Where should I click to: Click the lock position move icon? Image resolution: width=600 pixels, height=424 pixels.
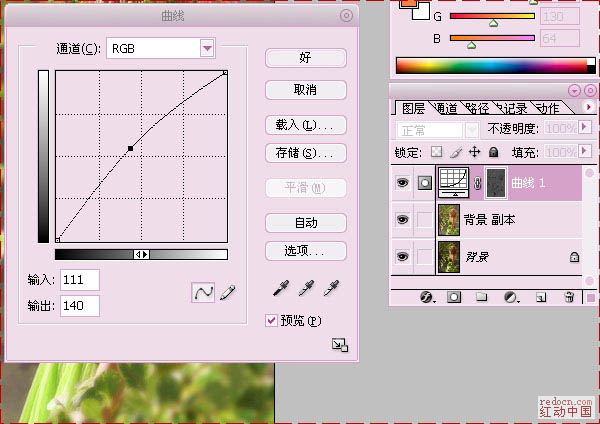pos(474,152)
